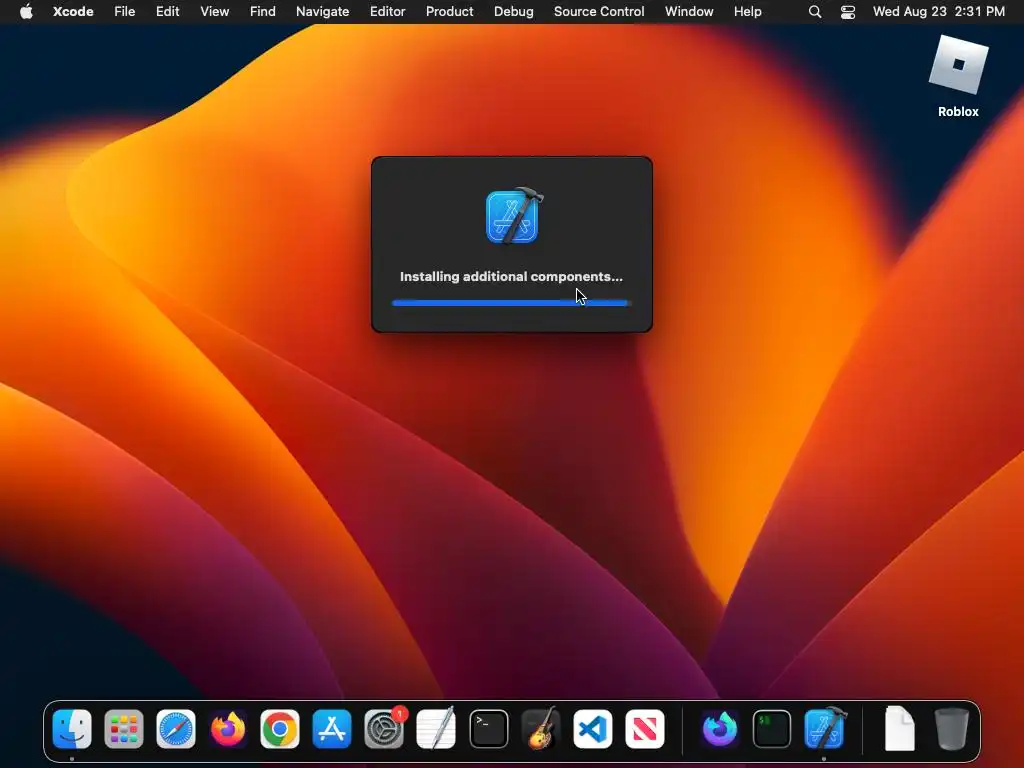Screen dimensions: 1024x768
Task: Open TextEdit from the Dock
Action: (x=436, y=728)
